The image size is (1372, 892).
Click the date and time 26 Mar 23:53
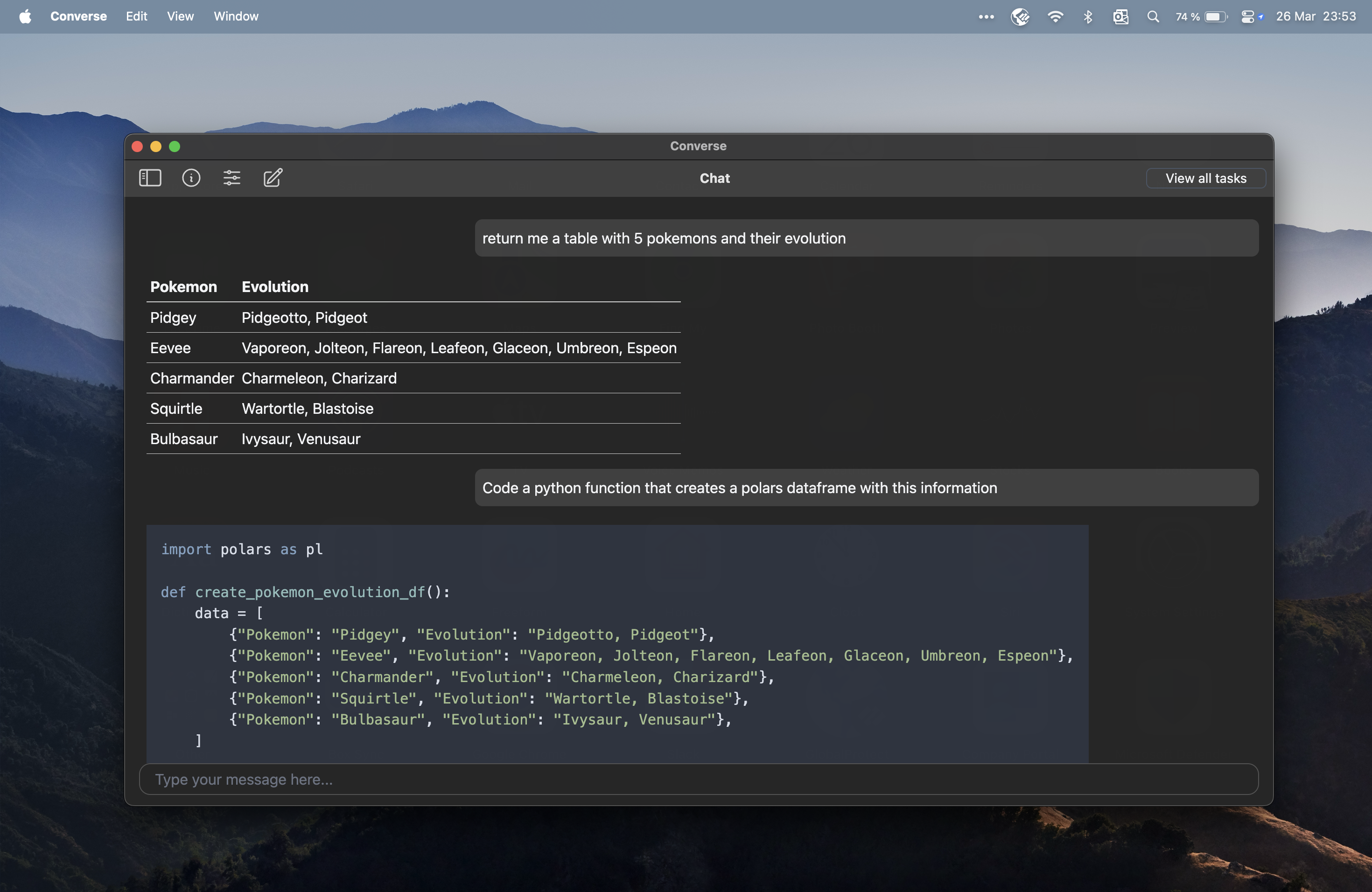(1316, 16)
